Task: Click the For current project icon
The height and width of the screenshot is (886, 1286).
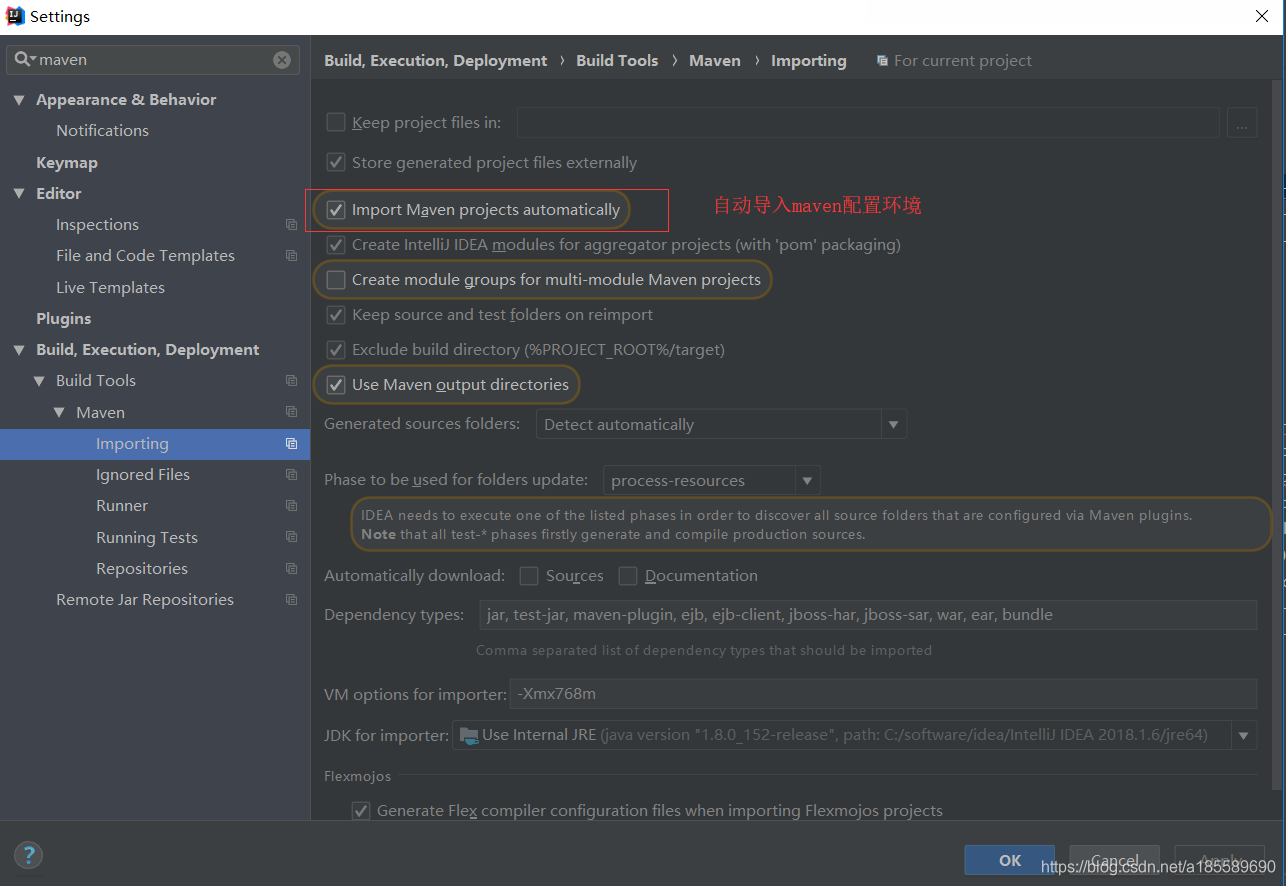Action: tap(882, 61)
